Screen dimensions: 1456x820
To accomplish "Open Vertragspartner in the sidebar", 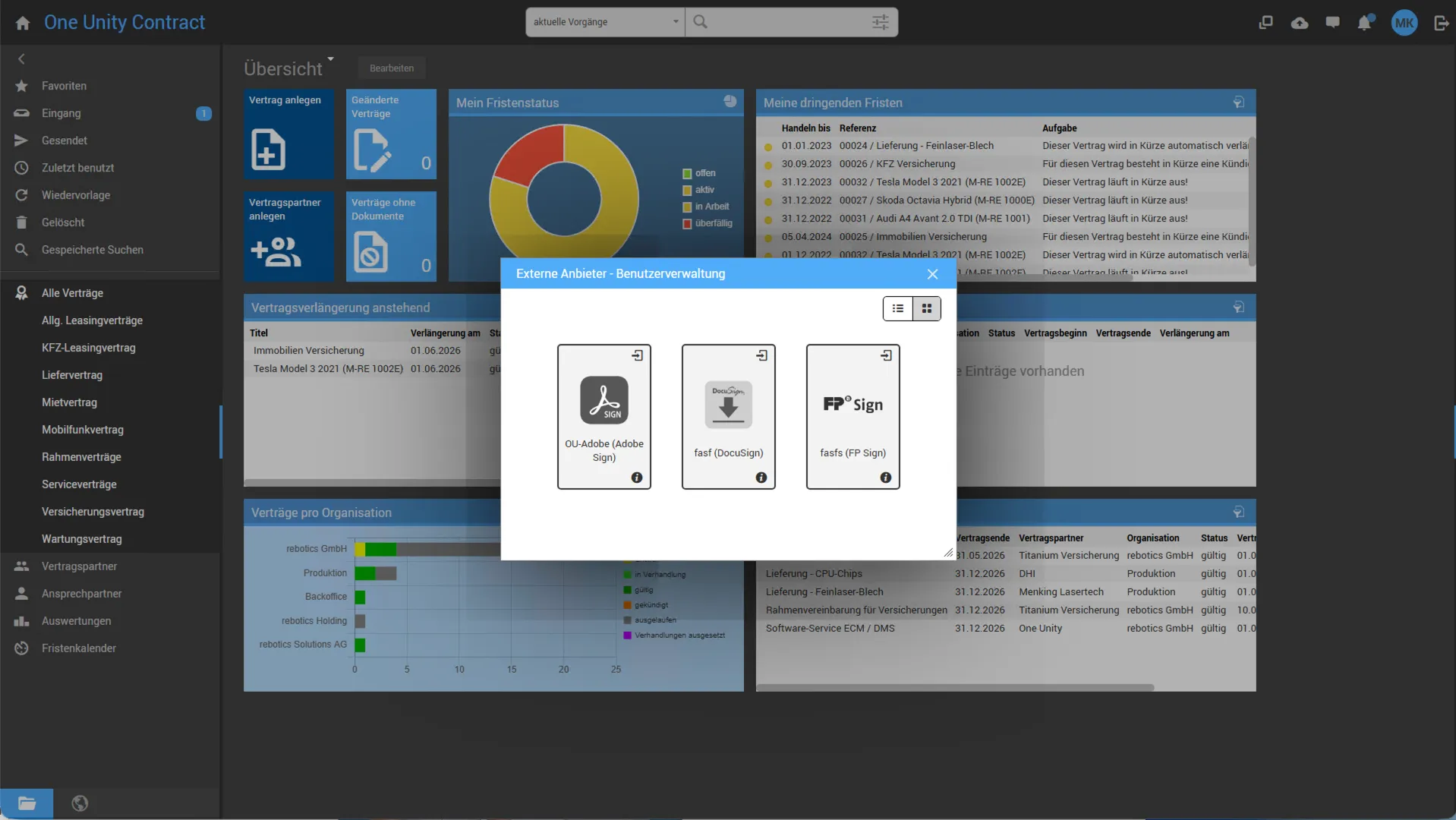I will click(x=110, y=566).
